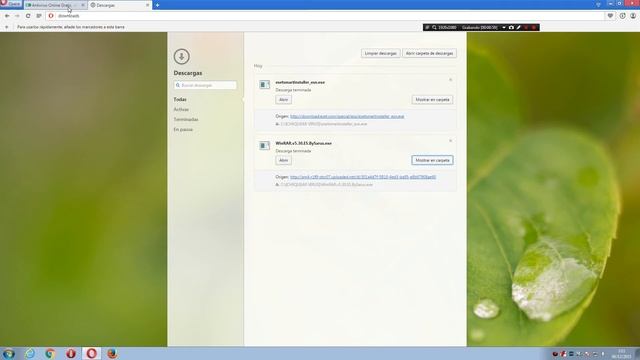Open the recorder dropdown arrow

click(x=504, y=27)
